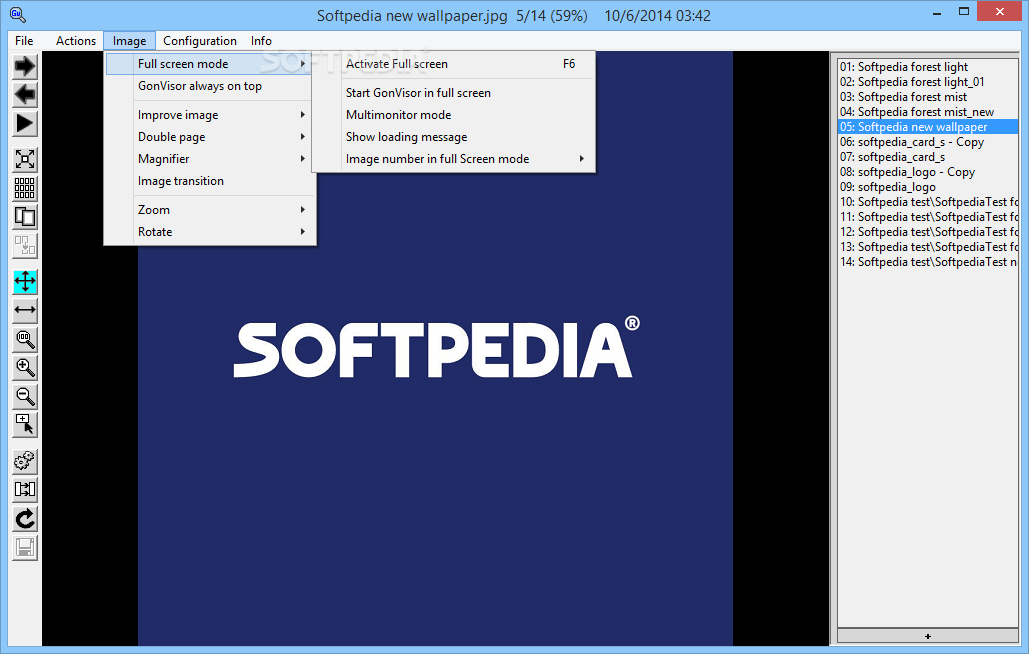Click the zoom selection cursor icon

pos(25,425)
